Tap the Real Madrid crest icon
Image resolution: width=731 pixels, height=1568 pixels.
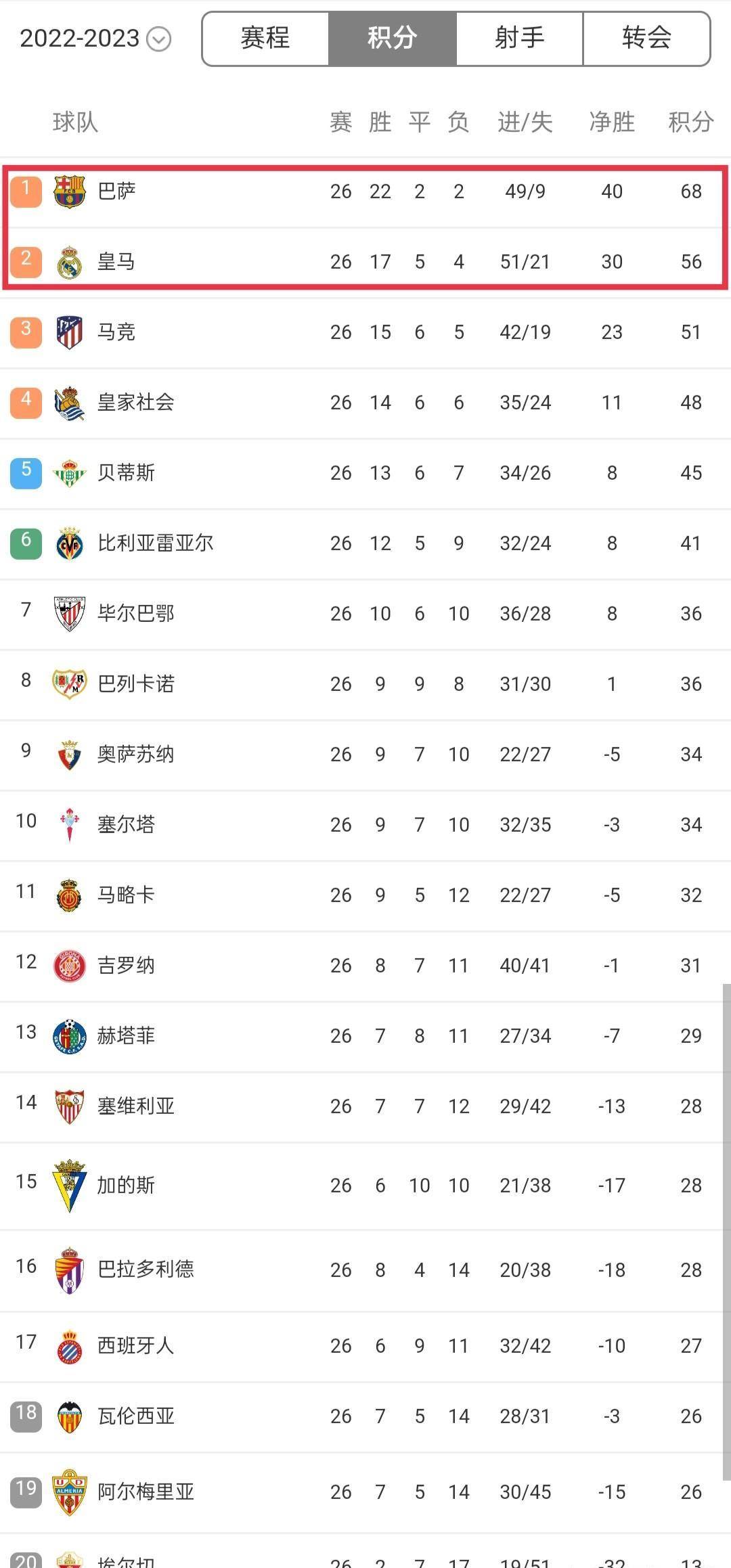click(70, 262)
